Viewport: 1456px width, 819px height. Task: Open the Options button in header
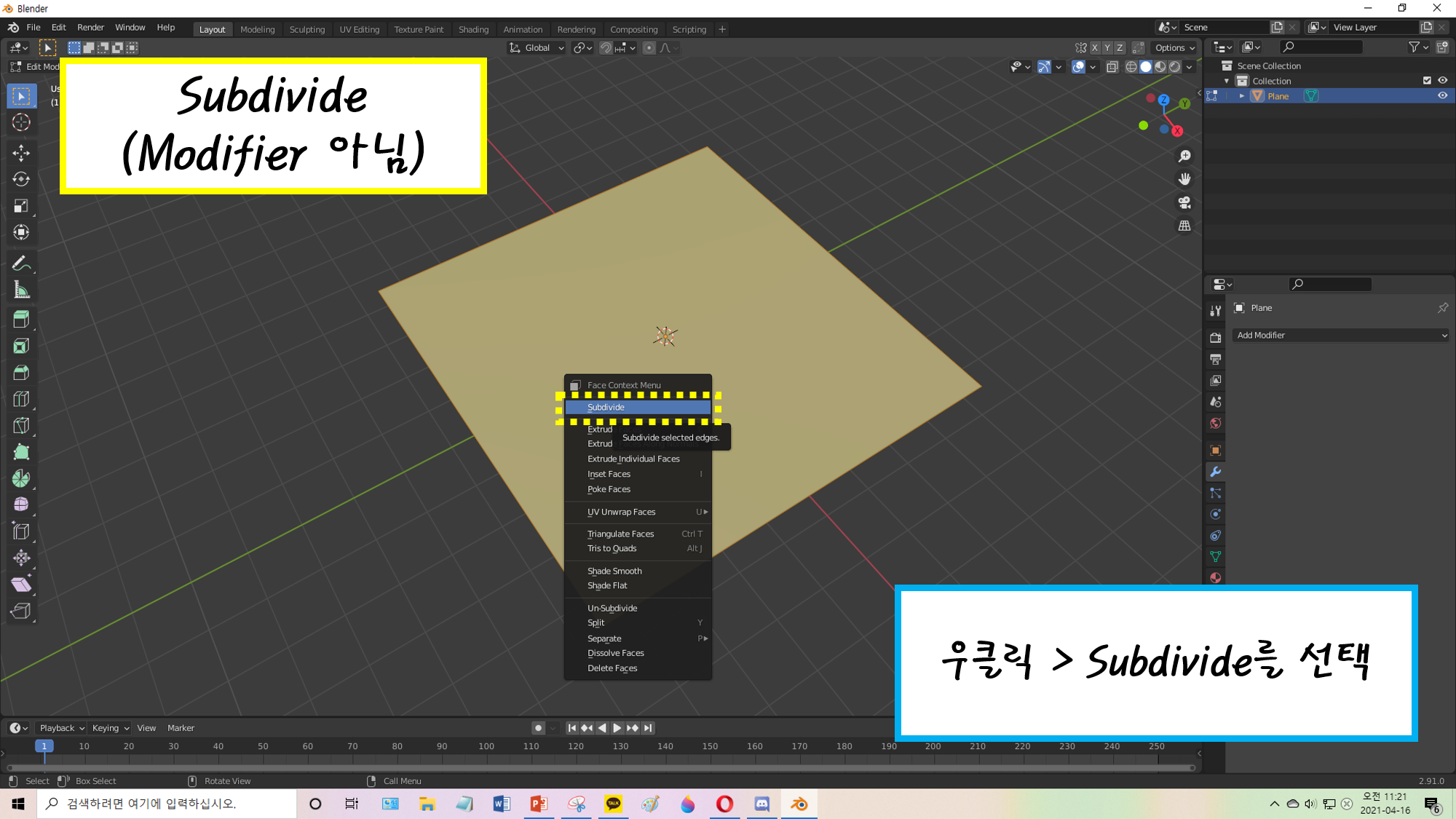[1175, 48]
